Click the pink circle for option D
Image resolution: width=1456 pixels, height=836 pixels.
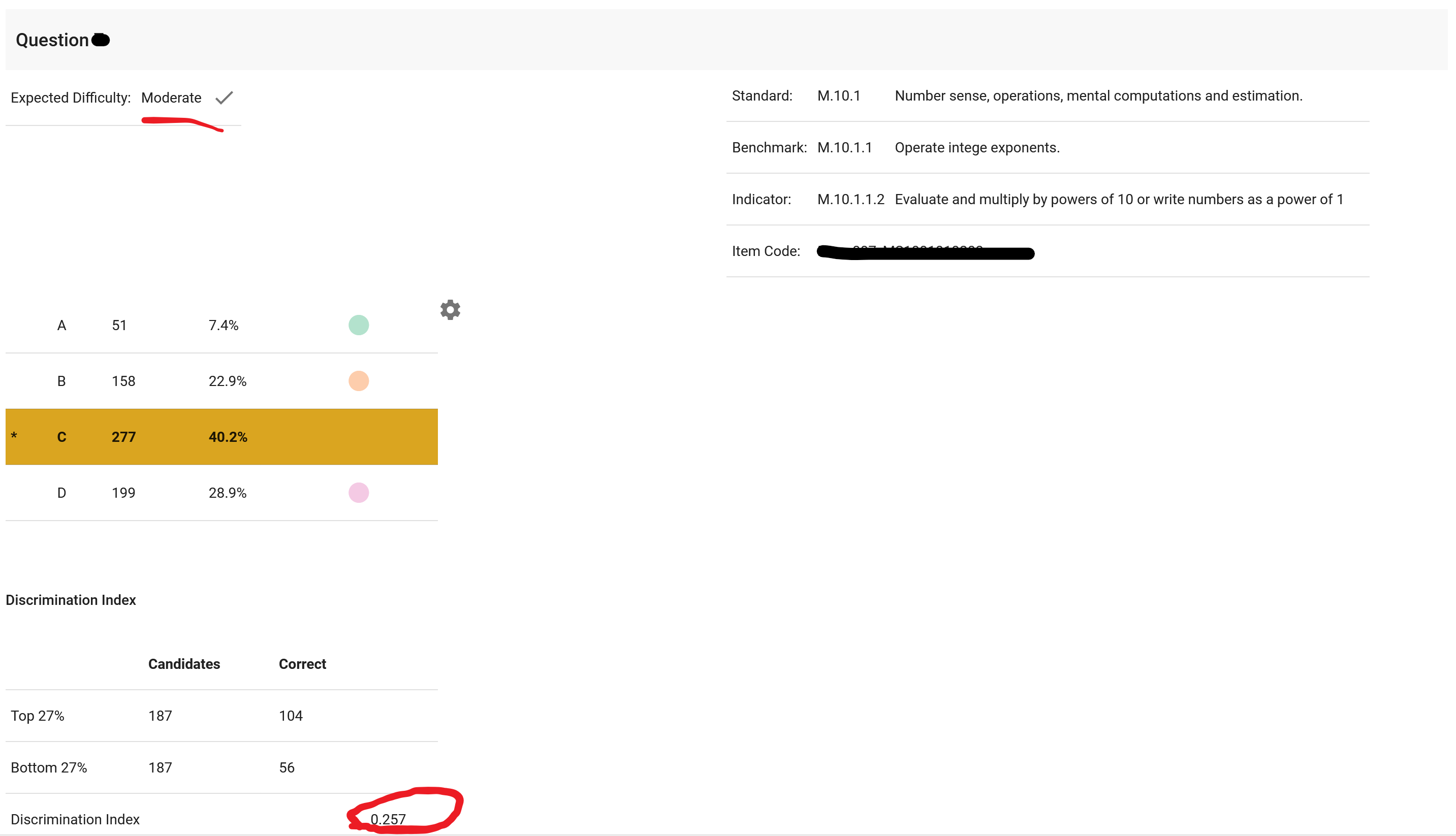pos(358,493)
